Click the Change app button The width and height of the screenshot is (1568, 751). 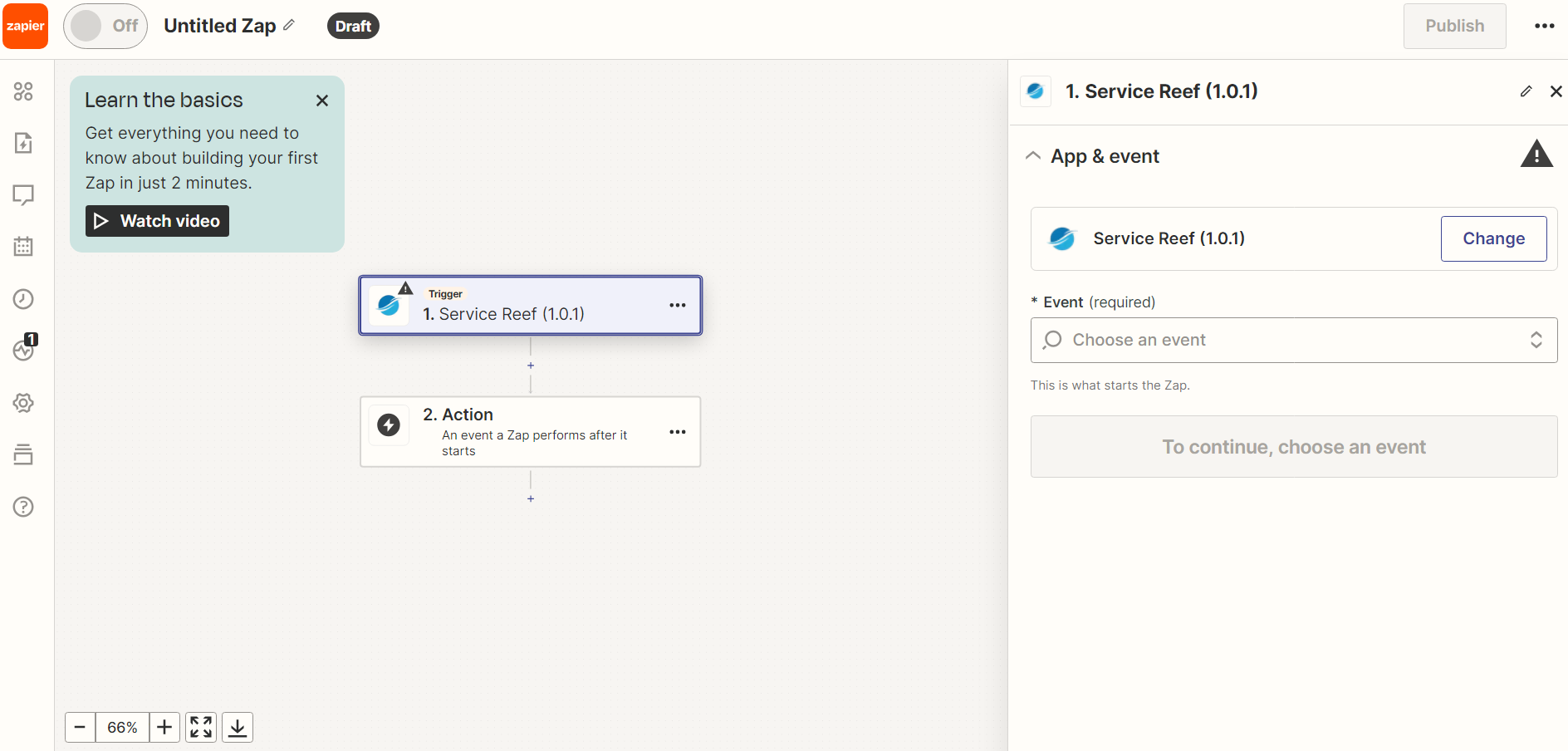point(1493,238)
